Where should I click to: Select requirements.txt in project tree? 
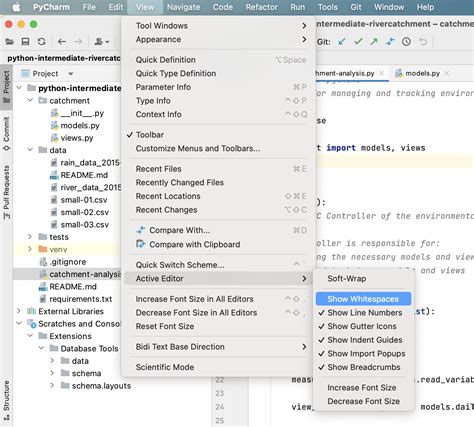pyautogui.click(x=80, y=299)
